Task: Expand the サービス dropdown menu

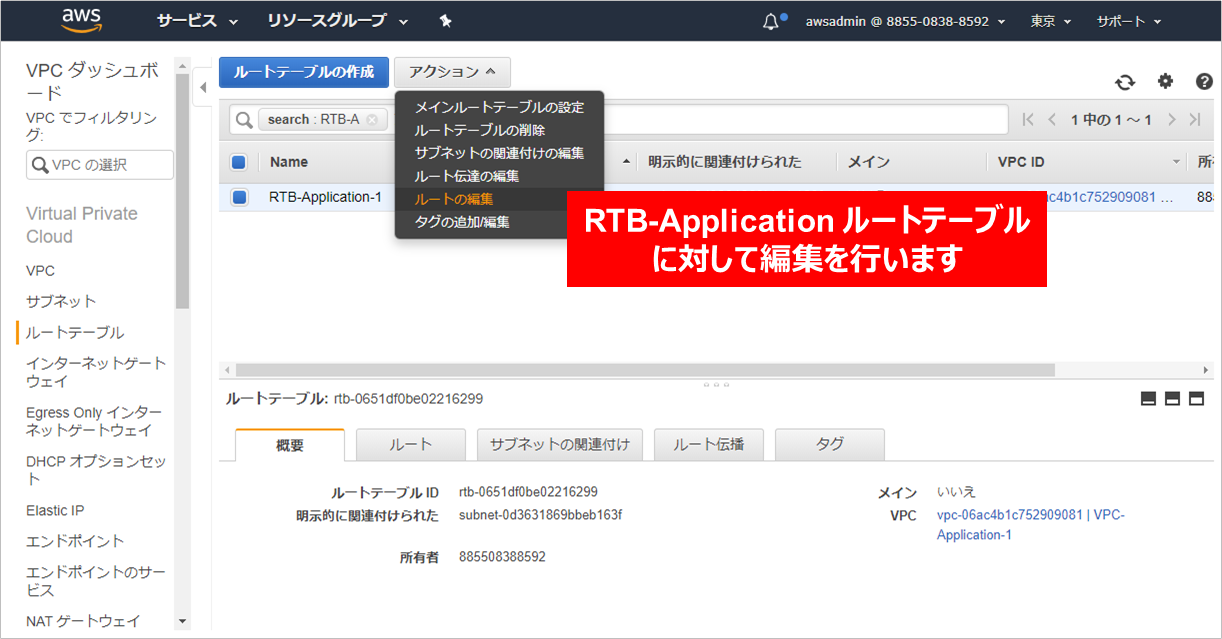Action: (x=197, y=21)
